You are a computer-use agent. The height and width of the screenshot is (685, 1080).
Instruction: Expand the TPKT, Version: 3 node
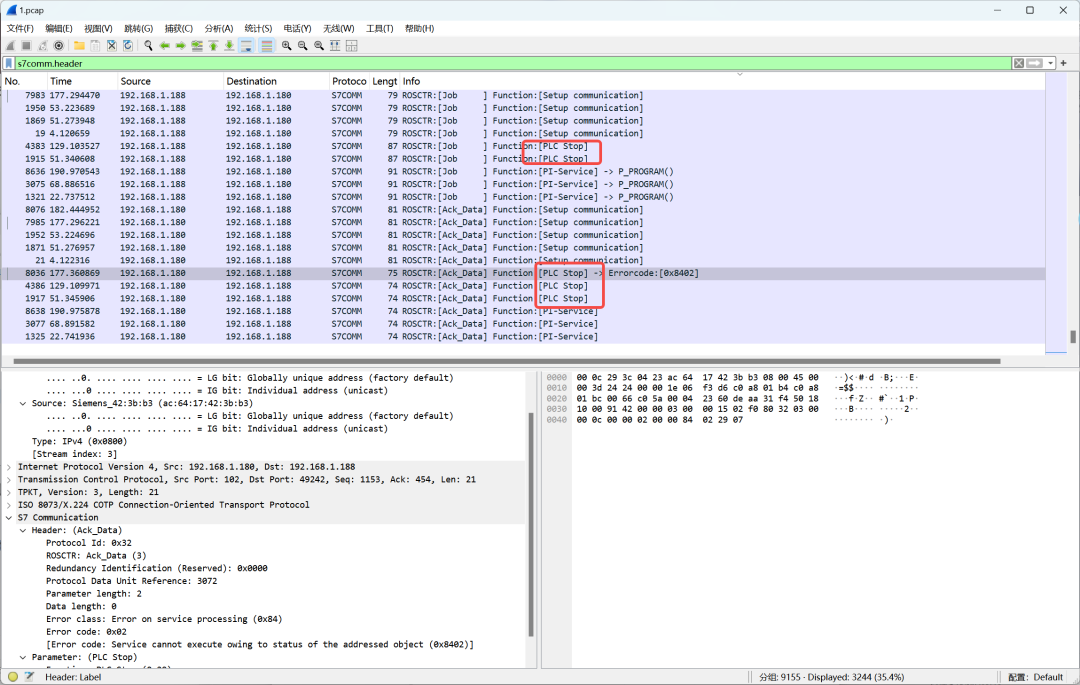pyautogui.click(x=9, y=492)
